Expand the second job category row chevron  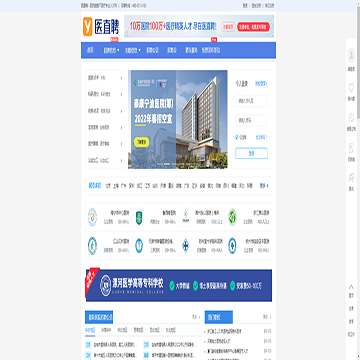pyautogui.click(x=121, y=94)
